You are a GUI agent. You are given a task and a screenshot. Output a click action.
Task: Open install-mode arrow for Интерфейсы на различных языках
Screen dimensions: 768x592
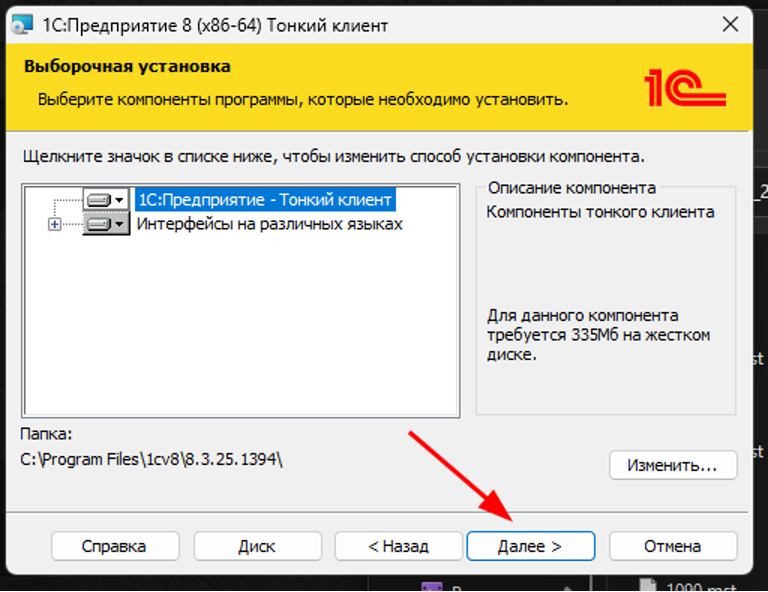pyautogui.click(x=120, y=225)
